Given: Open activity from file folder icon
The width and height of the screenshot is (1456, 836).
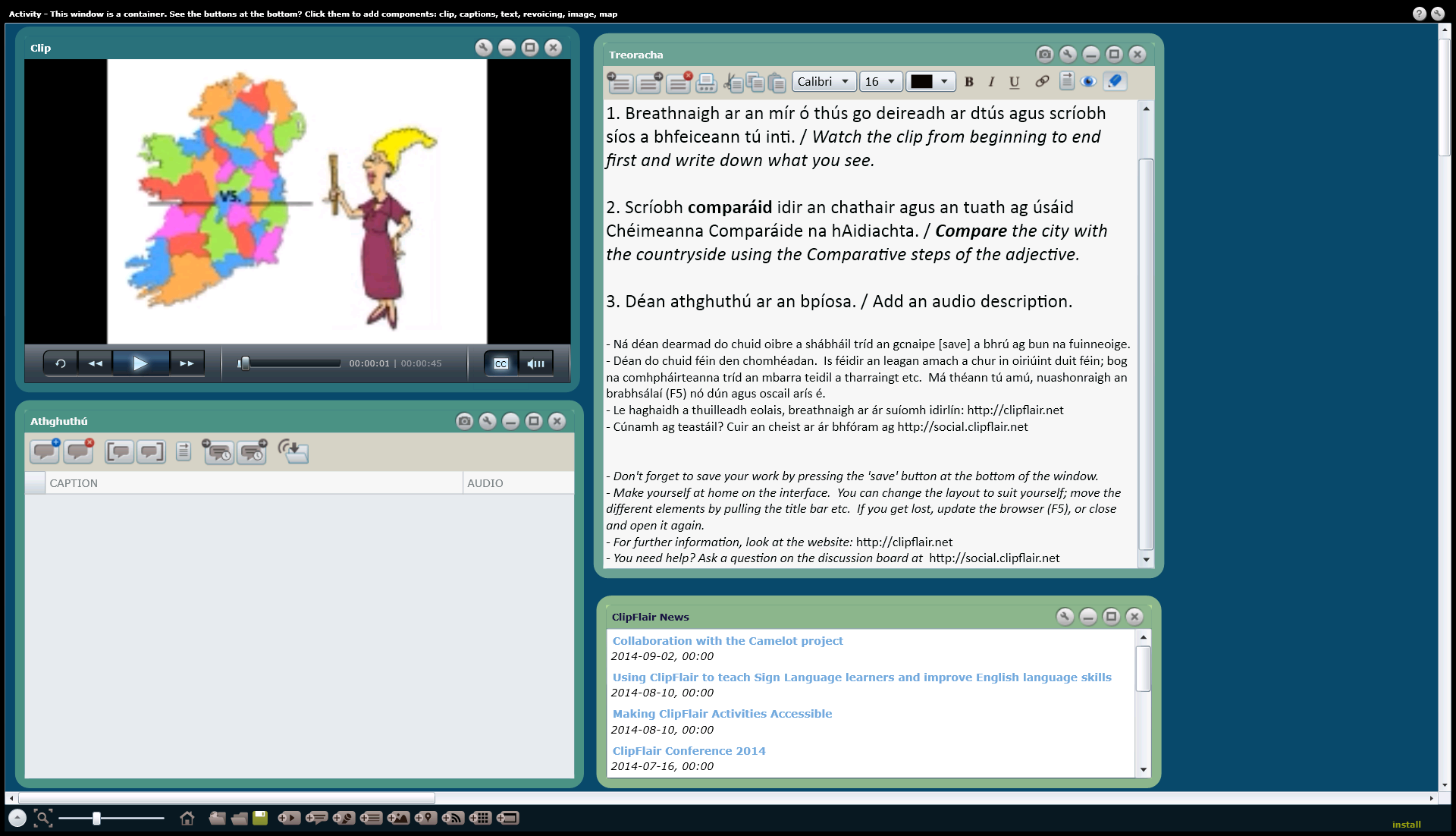Looking at the screenshot, I should click(x=240, y=818).
